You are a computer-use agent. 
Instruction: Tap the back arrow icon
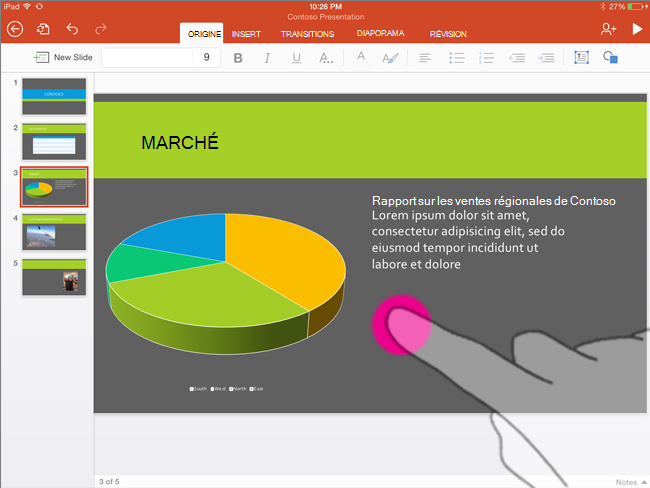[15, 29]
